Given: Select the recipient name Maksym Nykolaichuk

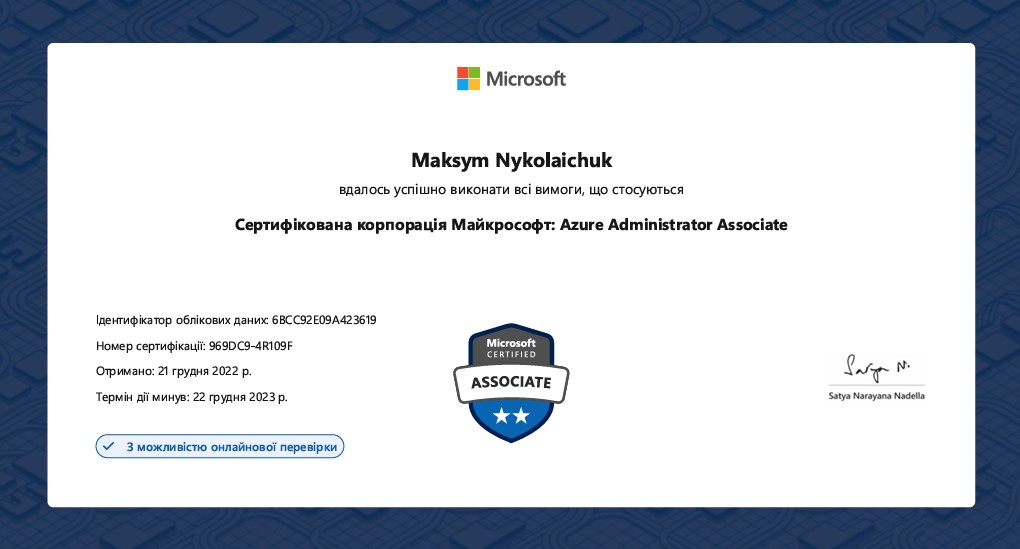Looking at the screenshot, I should click(x=511, y=160).
